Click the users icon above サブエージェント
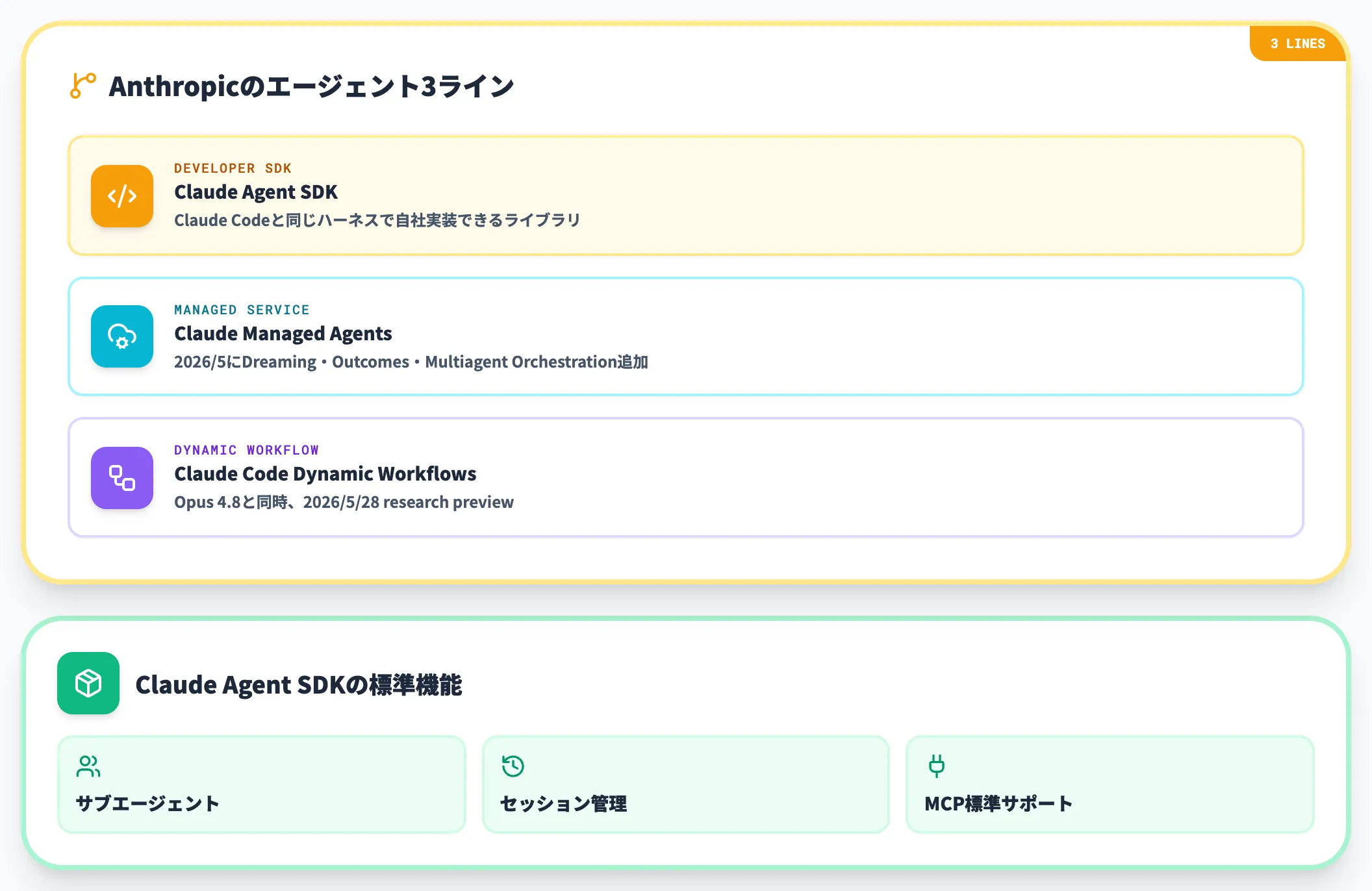This screenshot has width=1372, height=891. (88, 766)
